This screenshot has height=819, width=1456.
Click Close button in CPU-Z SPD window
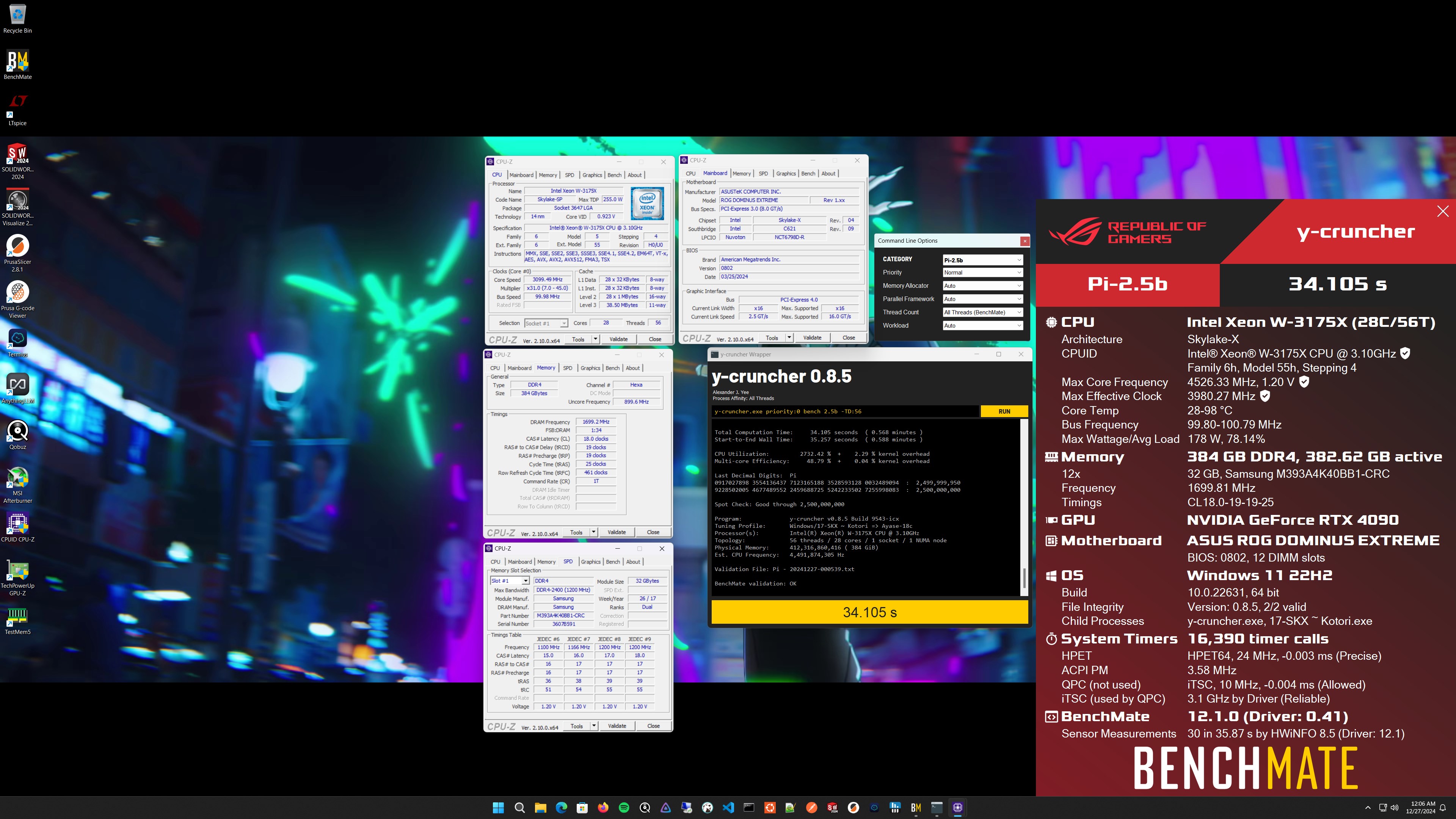653,726
